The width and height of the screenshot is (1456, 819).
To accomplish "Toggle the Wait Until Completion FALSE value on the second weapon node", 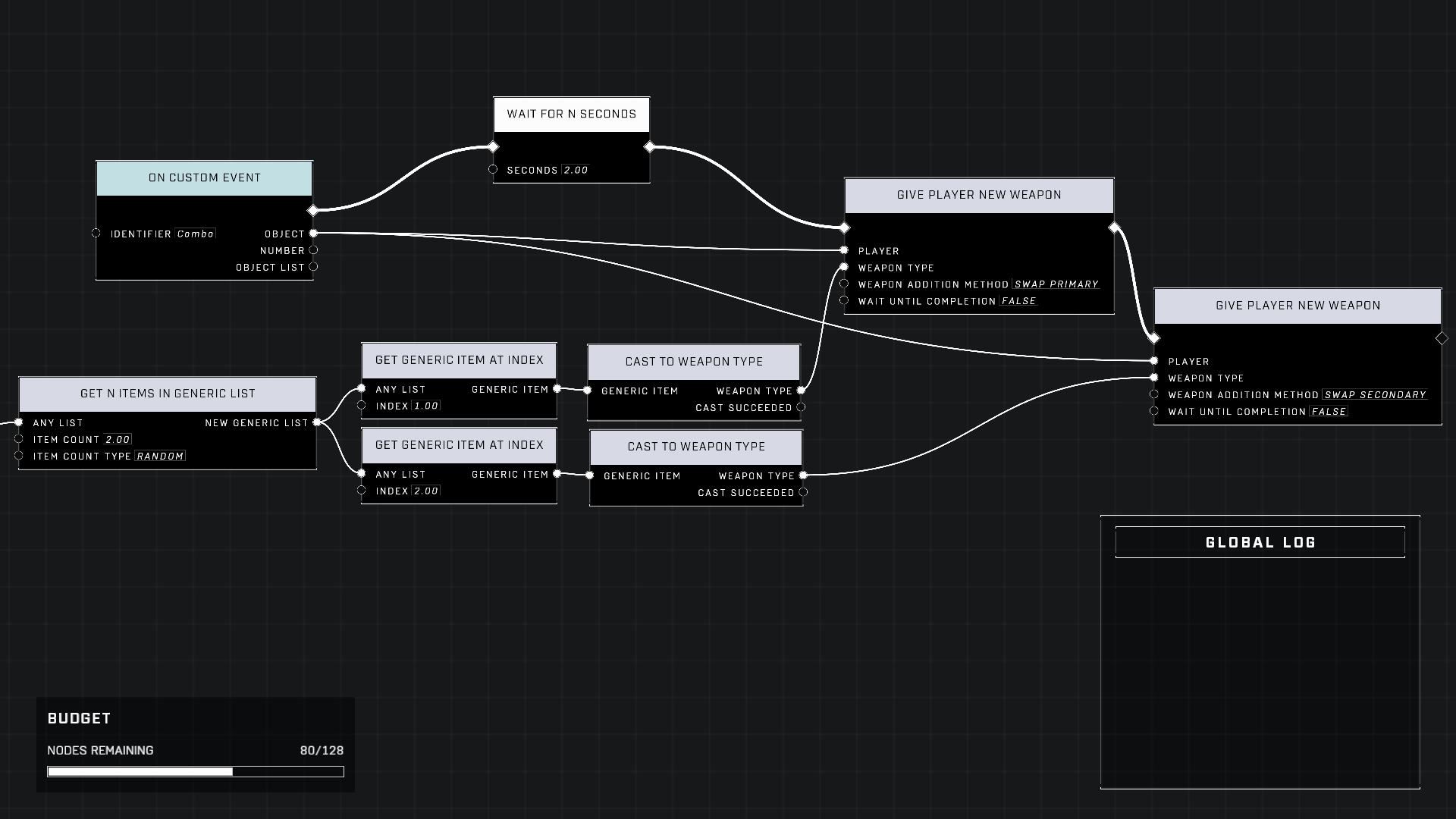I will click(1329, 412).
